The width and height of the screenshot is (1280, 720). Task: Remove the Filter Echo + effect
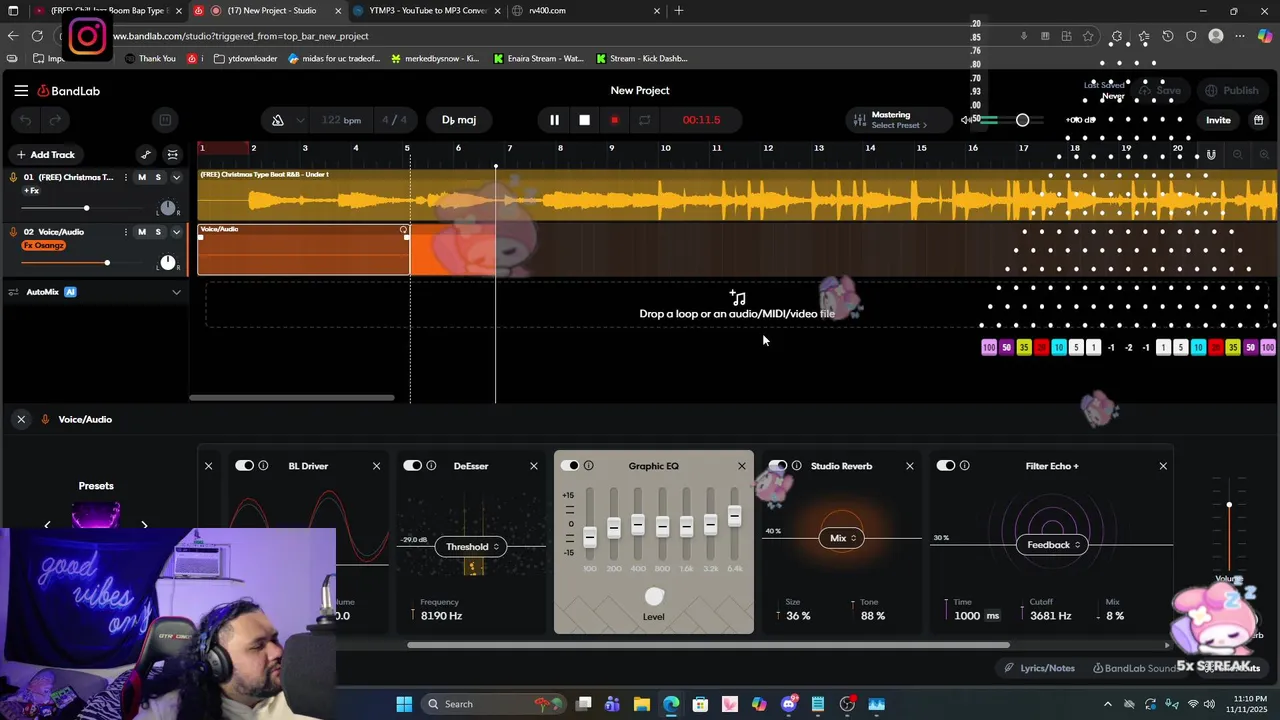click(x=1163, y=466)
